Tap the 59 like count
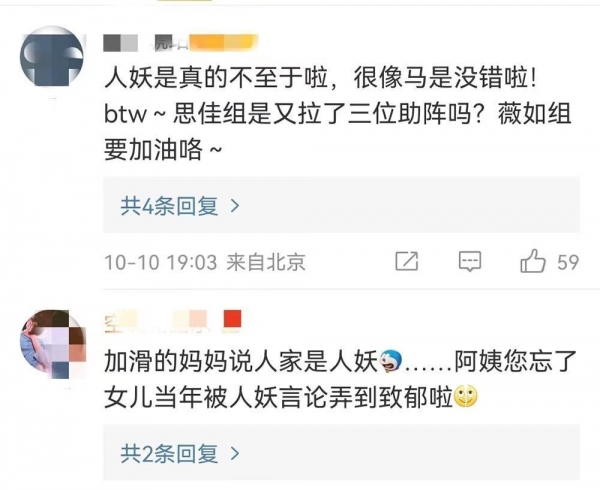The width and height of the screenshot is (600, 490). (x=568, y=262)
